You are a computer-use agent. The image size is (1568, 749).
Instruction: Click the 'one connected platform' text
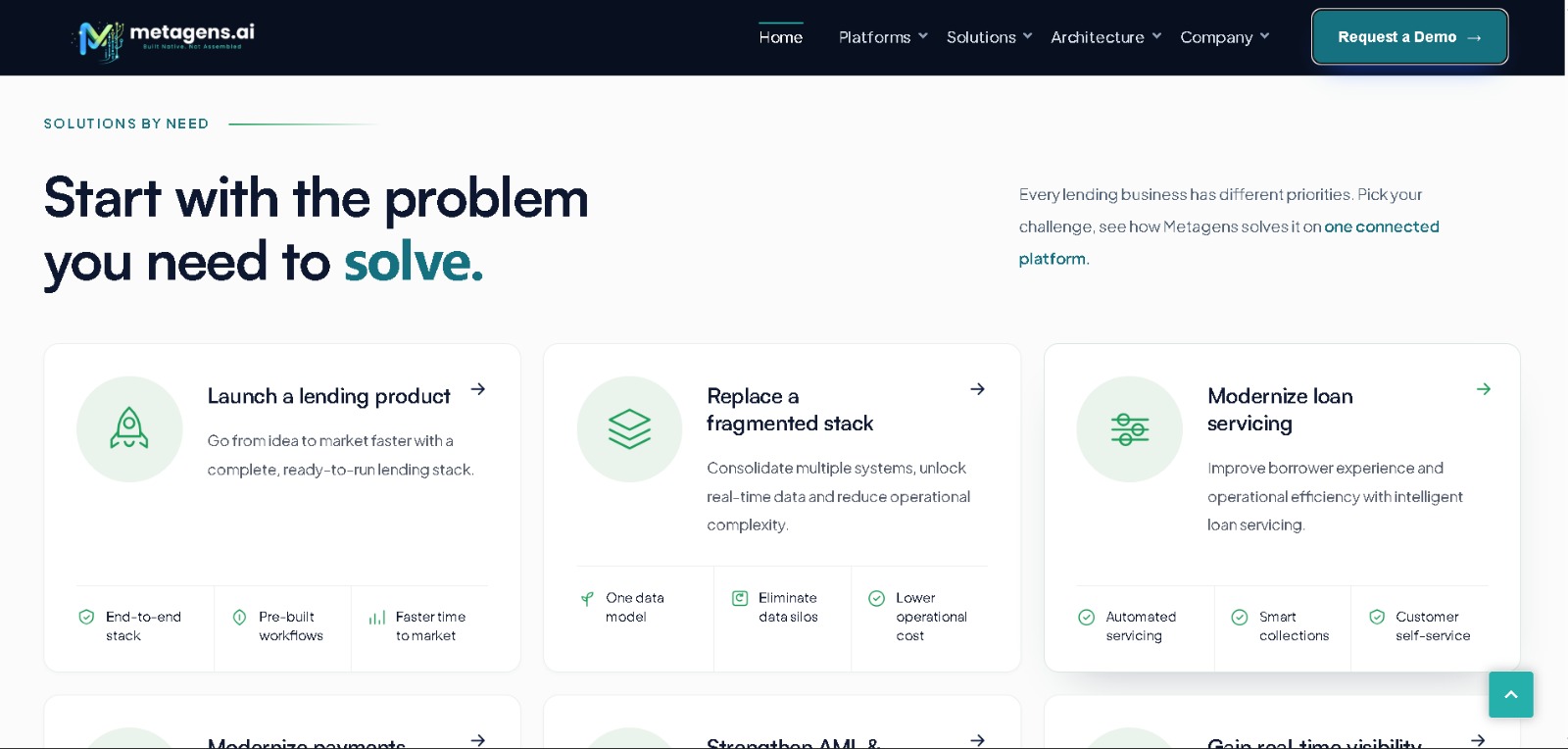(1229, 242)
